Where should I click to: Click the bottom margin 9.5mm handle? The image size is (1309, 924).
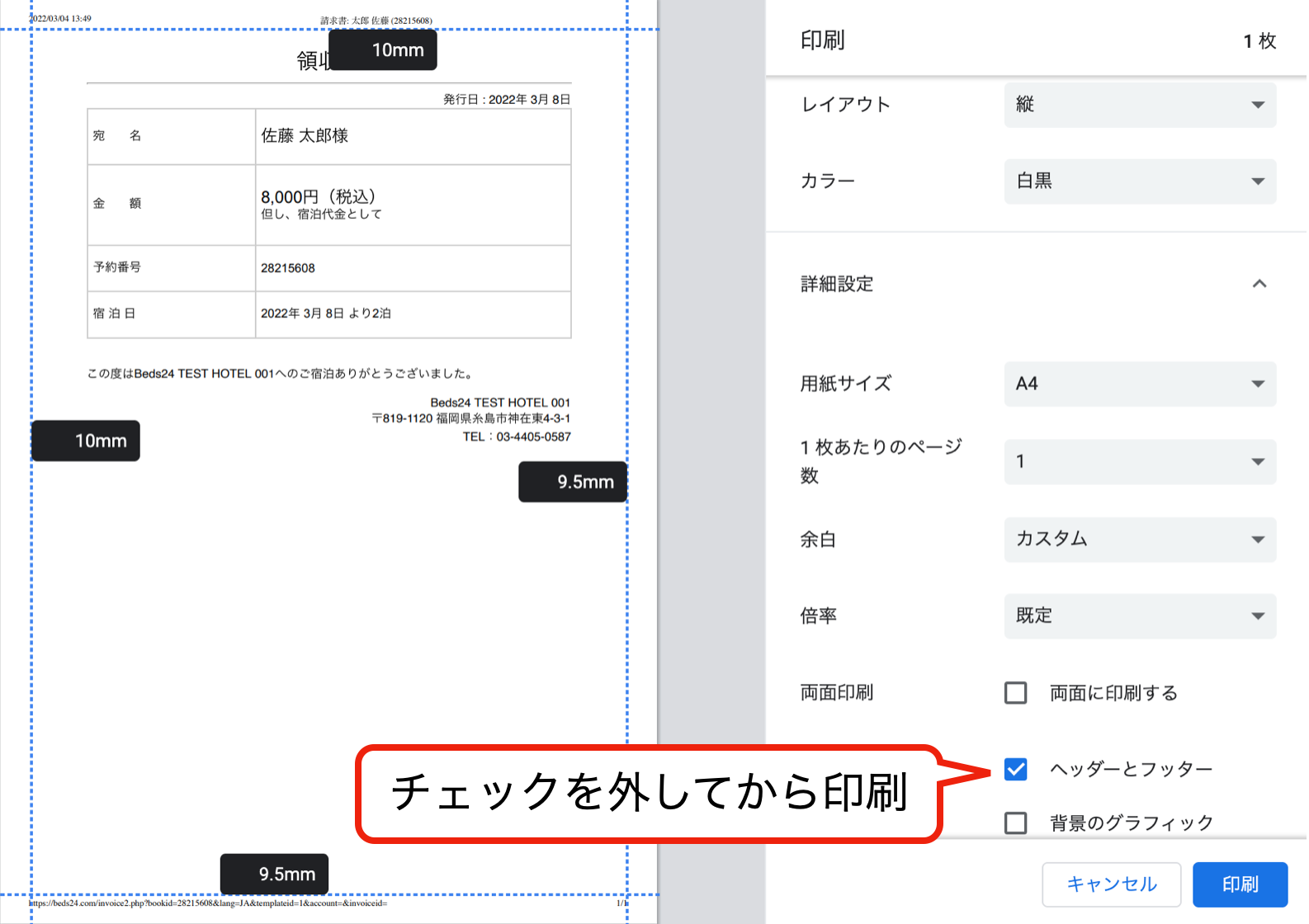274,874
